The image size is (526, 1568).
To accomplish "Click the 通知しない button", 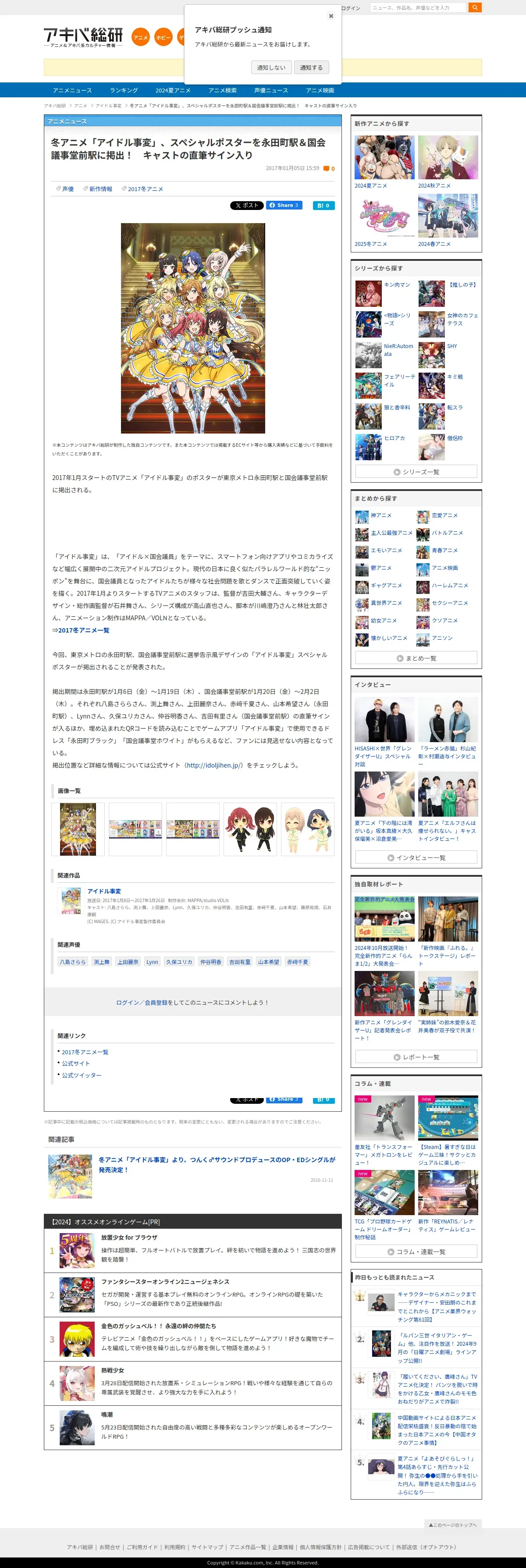I will (x=271, y=68).
